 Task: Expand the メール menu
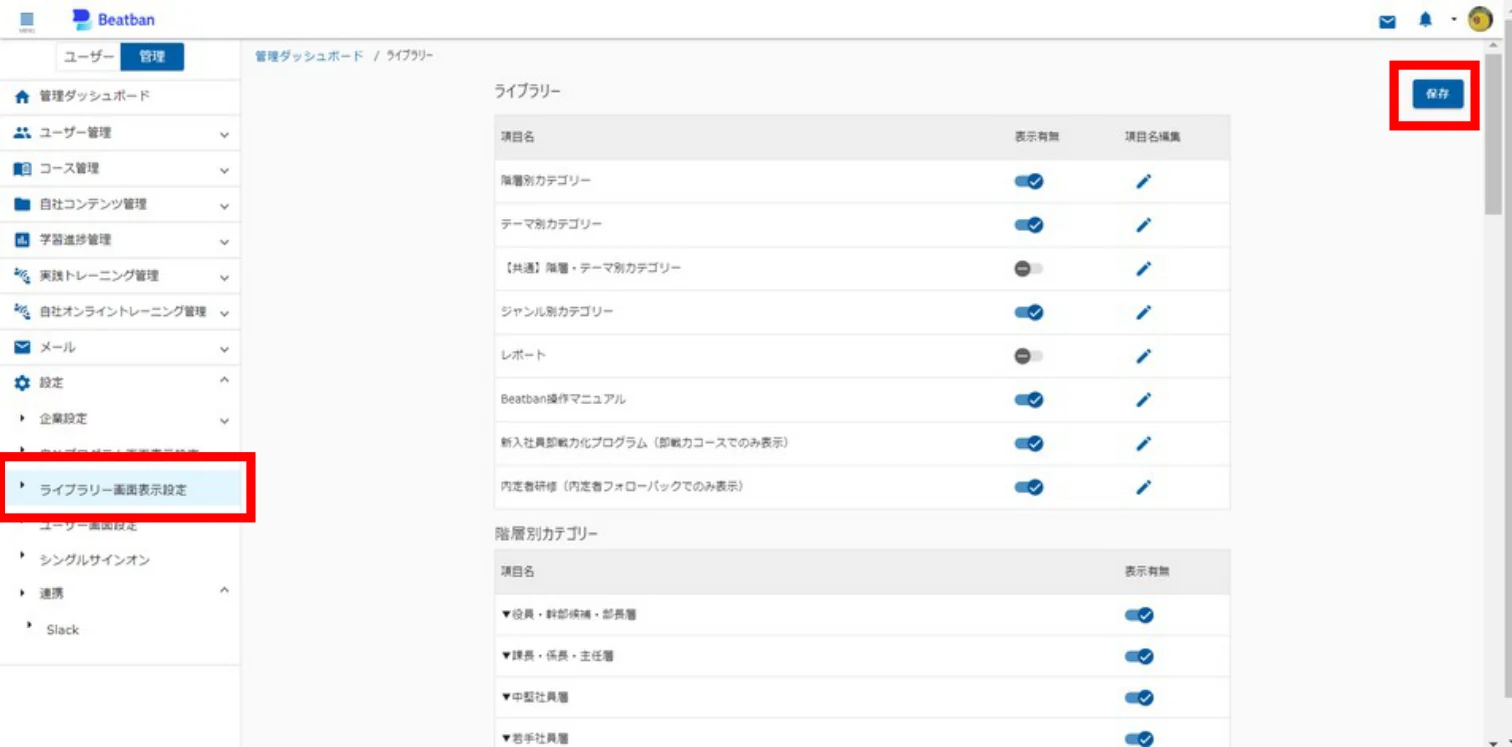[120, 348]
